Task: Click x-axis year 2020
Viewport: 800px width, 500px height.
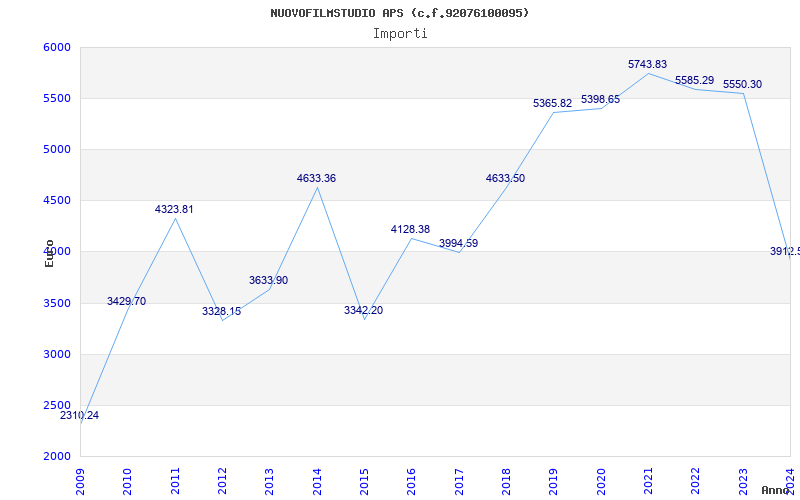Action: click(x=601, y=482)
